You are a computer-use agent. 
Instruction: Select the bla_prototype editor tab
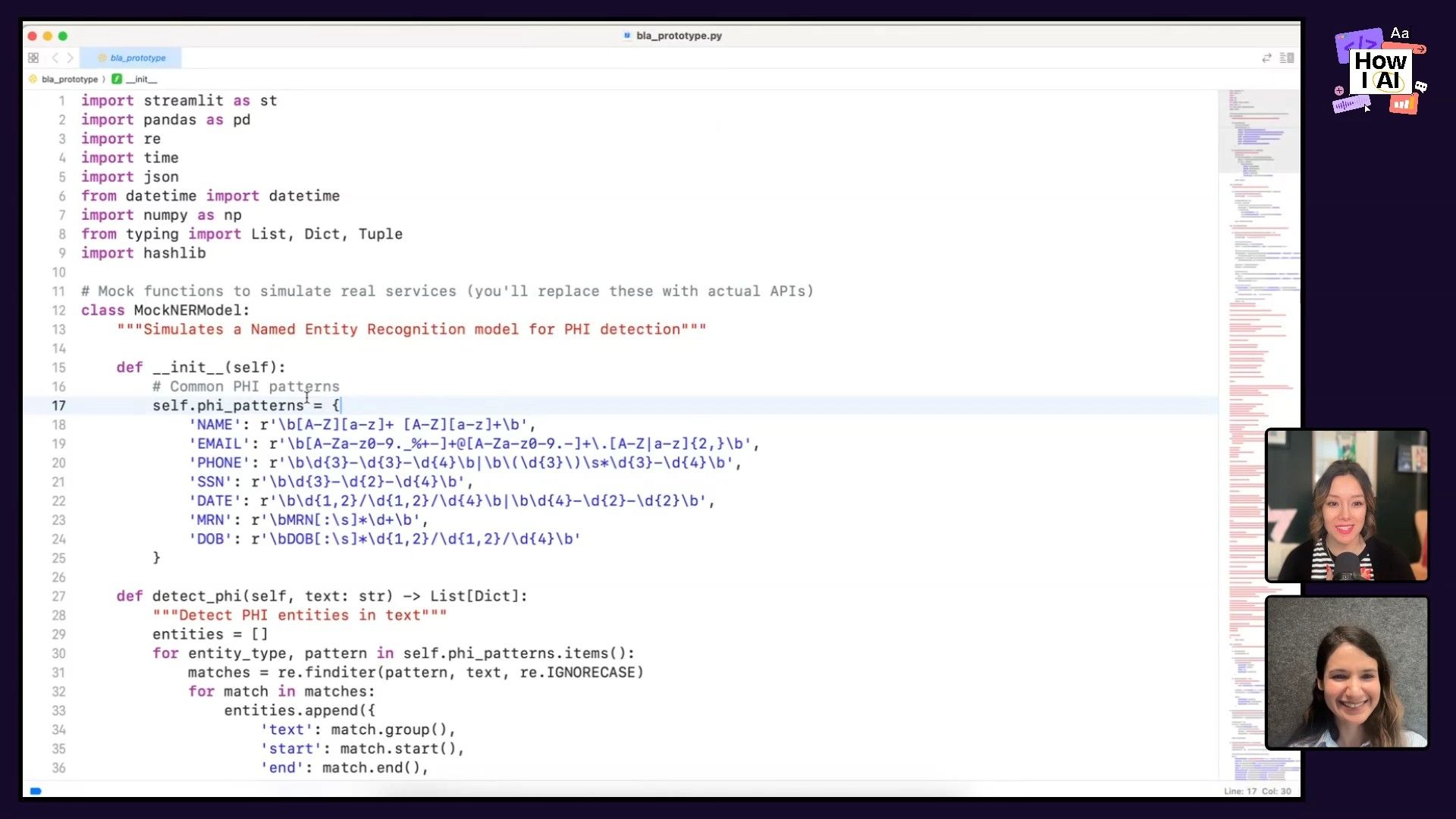[131, 58]
